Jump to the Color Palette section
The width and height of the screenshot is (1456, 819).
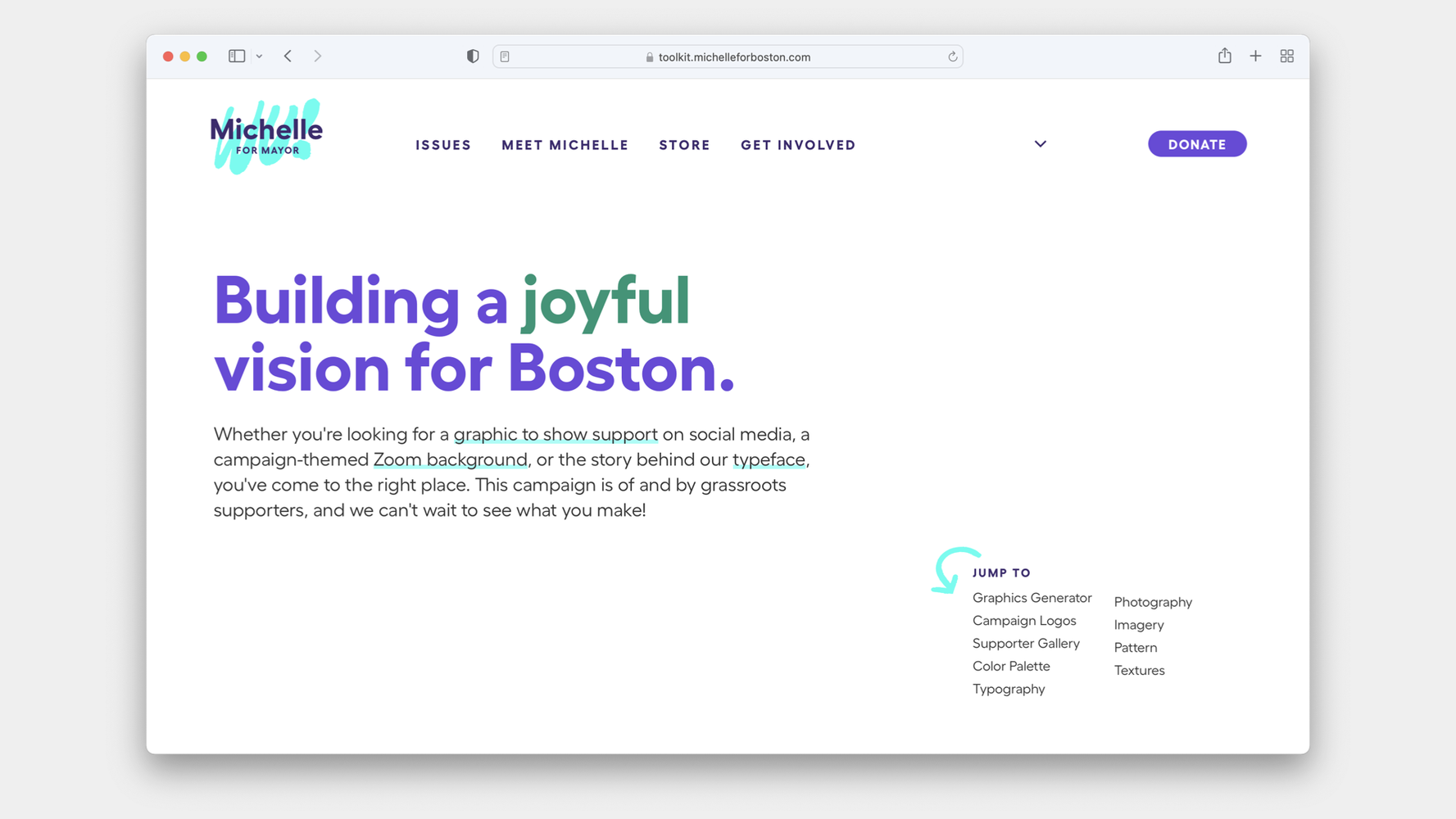click(1010, 666)
